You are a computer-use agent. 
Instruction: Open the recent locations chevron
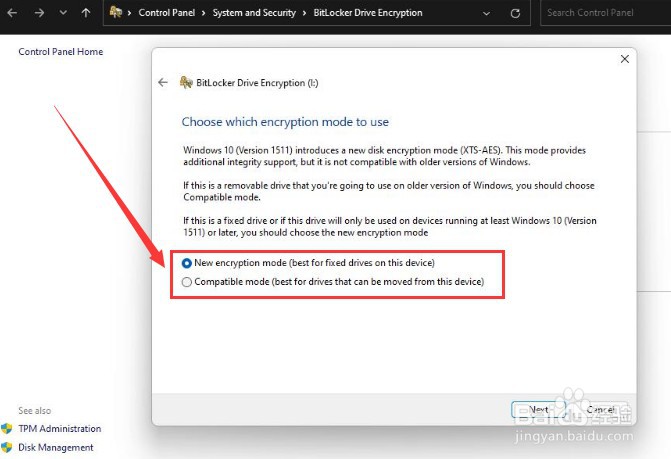click(x=62, y=13)
